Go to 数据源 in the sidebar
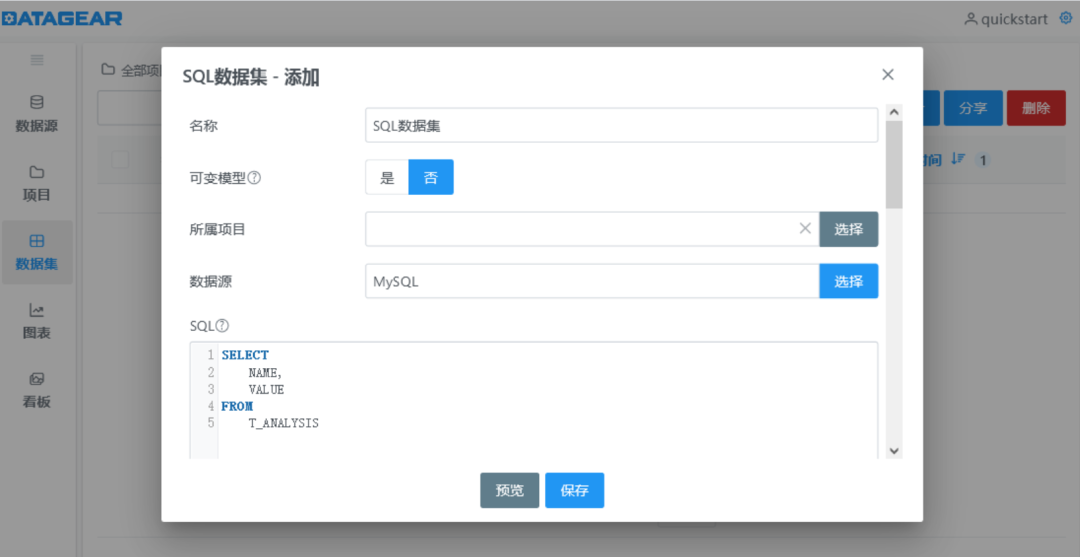This screenshot has height=557, width=1080. (x=37, y=113)
